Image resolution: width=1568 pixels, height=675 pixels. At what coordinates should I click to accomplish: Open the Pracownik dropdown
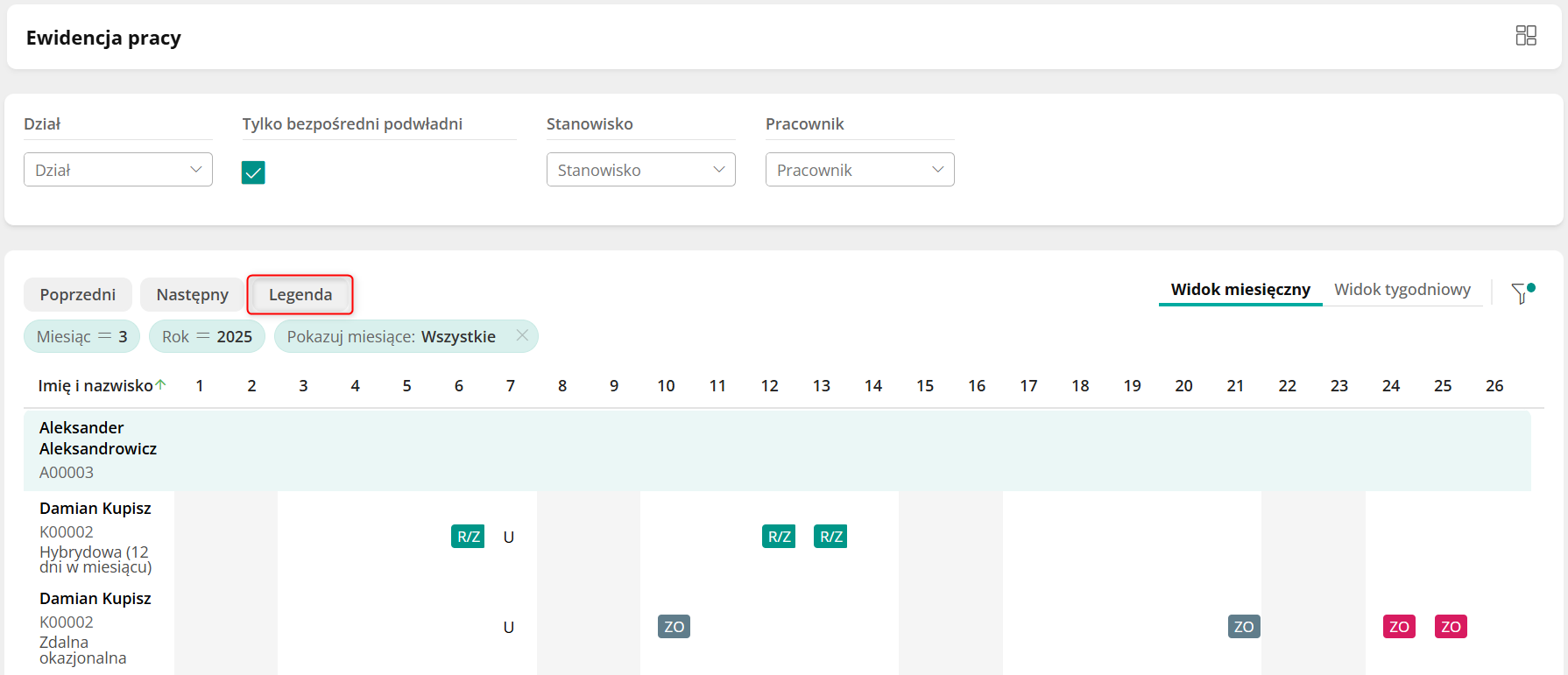click(859, 170)
